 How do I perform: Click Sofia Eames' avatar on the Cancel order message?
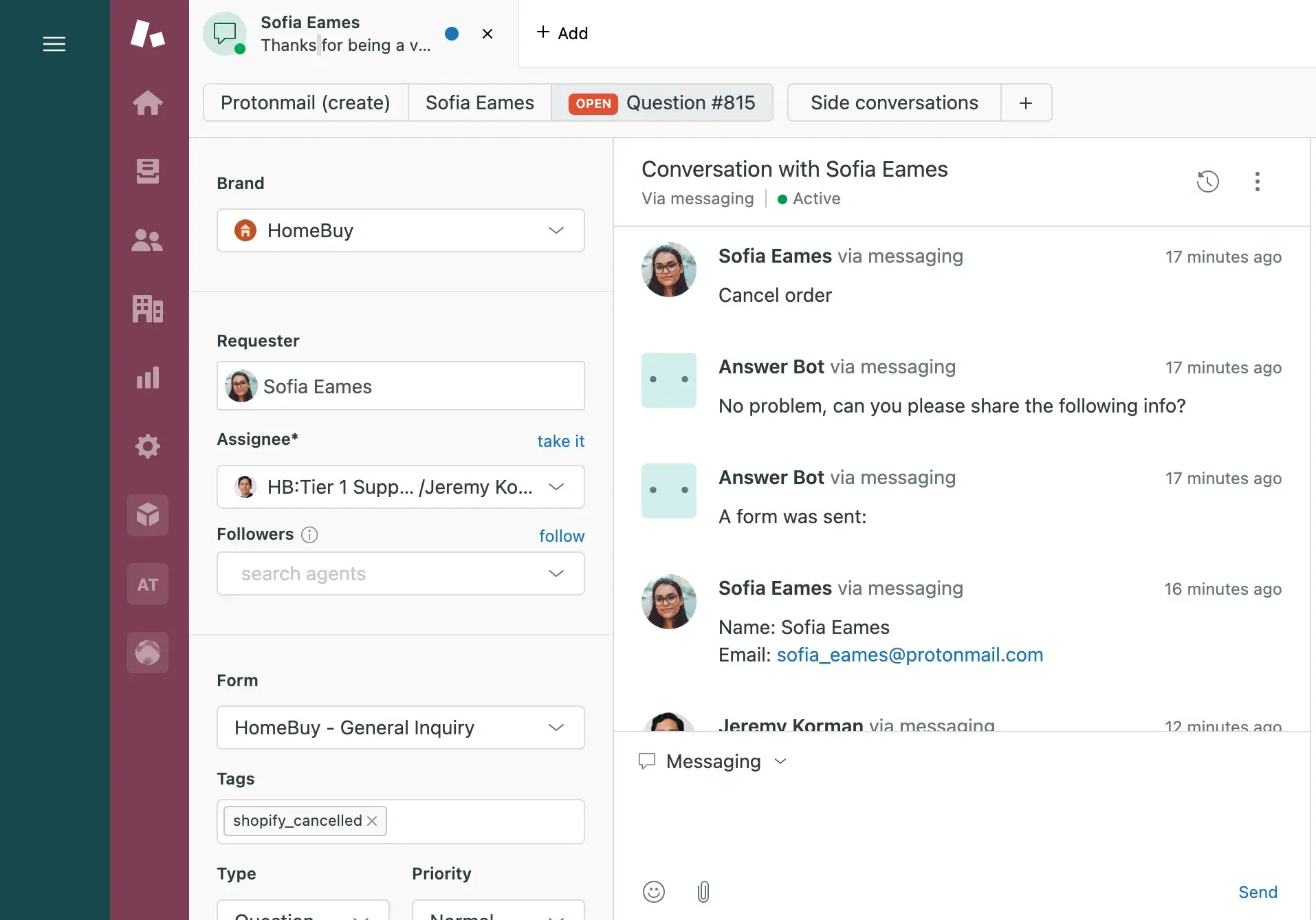(x=669, y=270)
